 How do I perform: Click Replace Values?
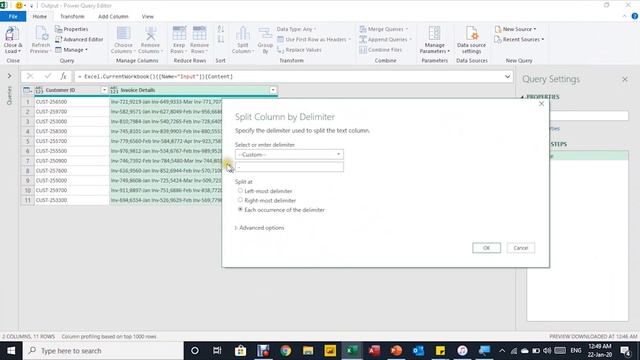pos(299,50)
